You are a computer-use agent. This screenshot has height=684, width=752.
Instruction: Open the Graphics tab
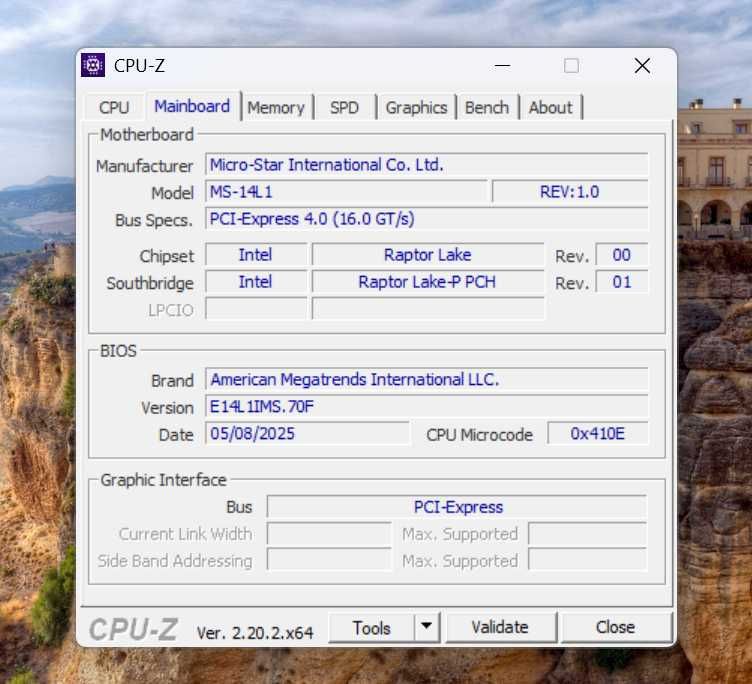click(x=416, y=107)
